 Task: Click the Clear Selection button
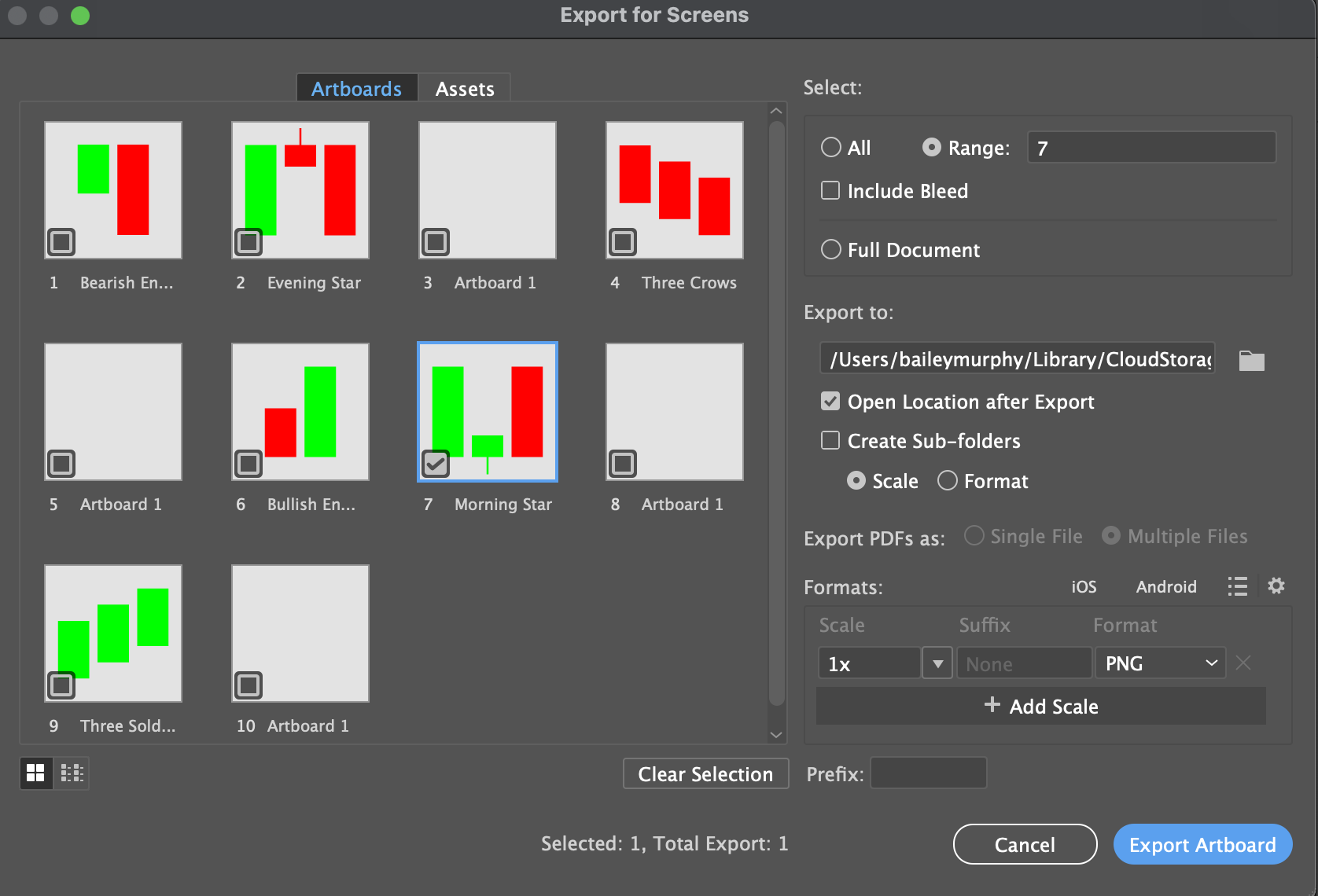[x=705, y=773]
